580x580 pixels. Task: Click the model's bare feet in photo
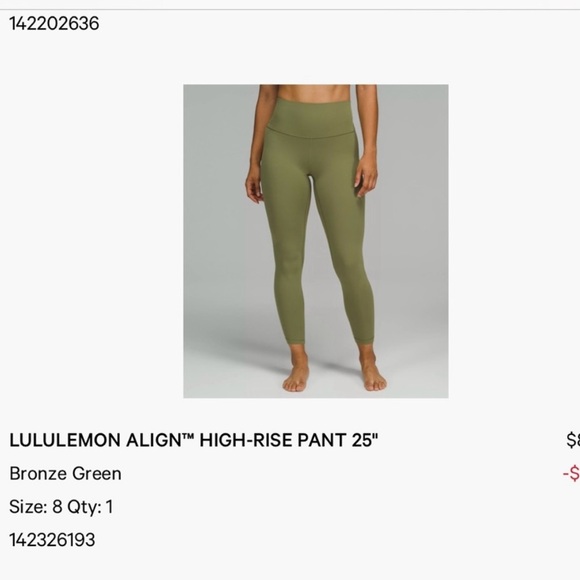pyautogui.click(x=335, y=374)
